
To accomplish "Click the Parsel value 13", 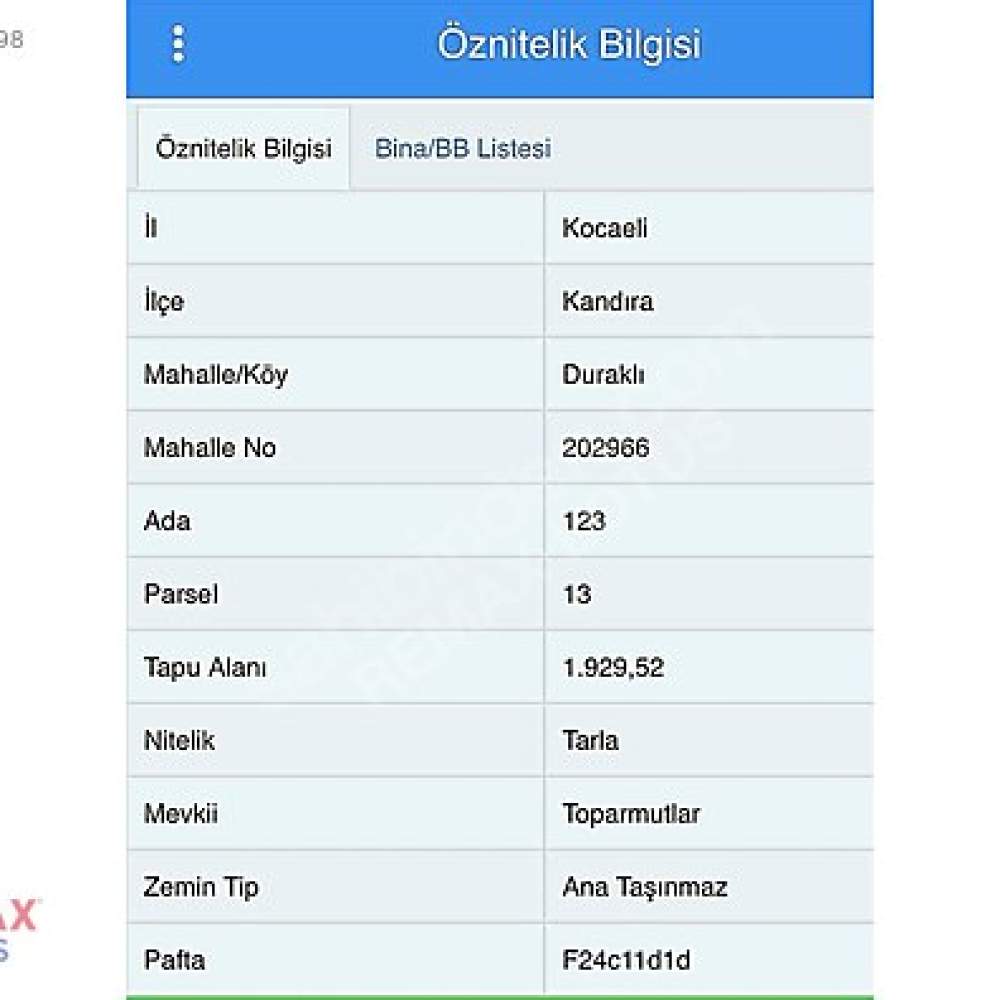I will coord(577,594).
